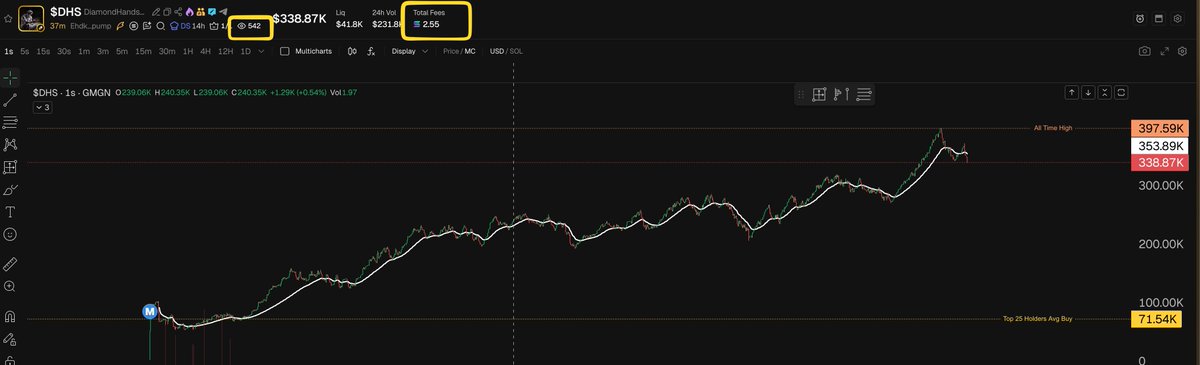This screenshot has height=365, width=1200.
Task: Open the fx indicators menu
Action: (x=371, y=51)
